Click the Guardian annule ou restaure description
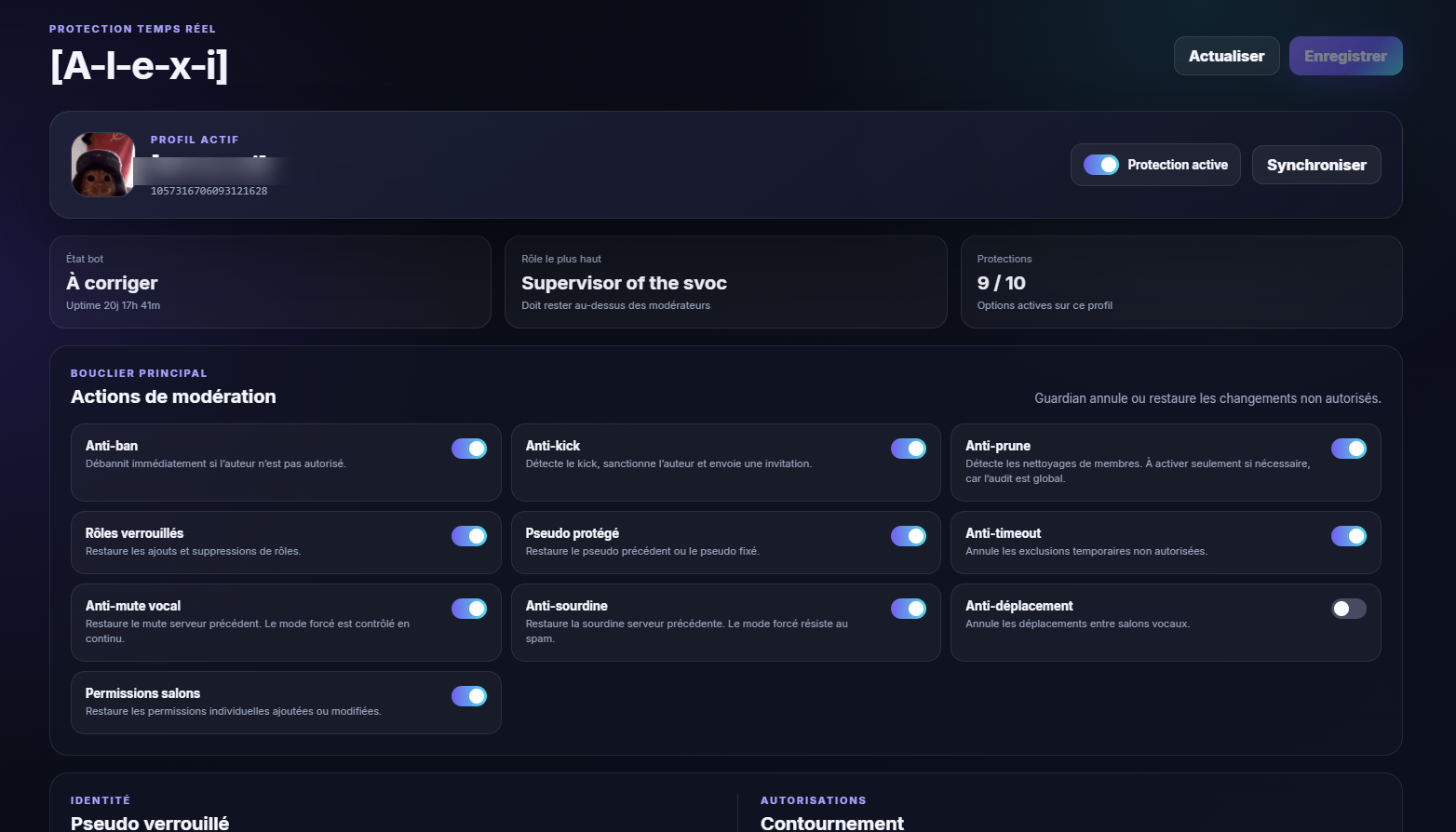The width and height of the screenshot is (1456, 832). tap(1207, 398)
